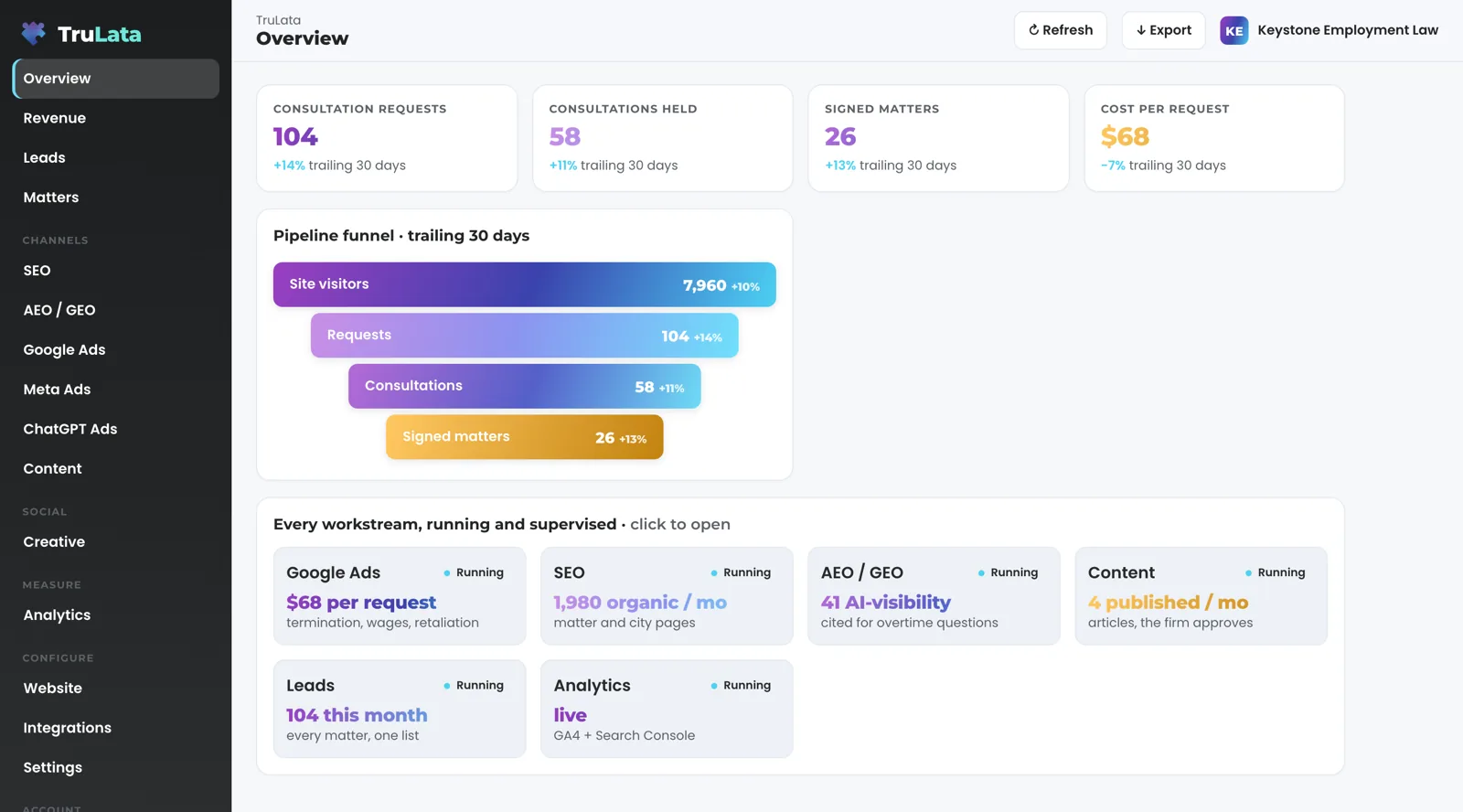Open Meta Ads channel
Viewport: 1463px width, 812px height.
(116, 390)
